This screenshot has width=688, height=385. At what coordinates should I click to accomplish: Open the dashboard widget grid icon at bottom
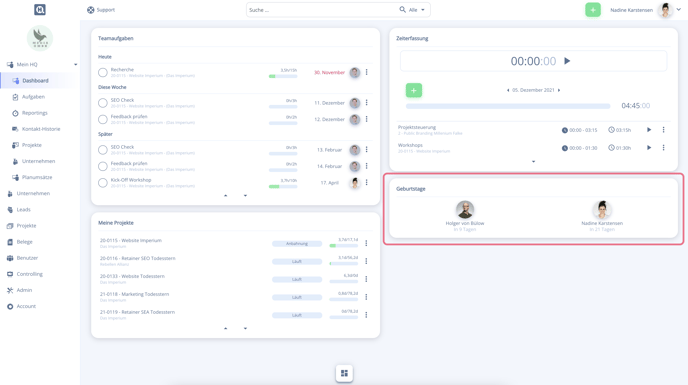tap(344, 373)
